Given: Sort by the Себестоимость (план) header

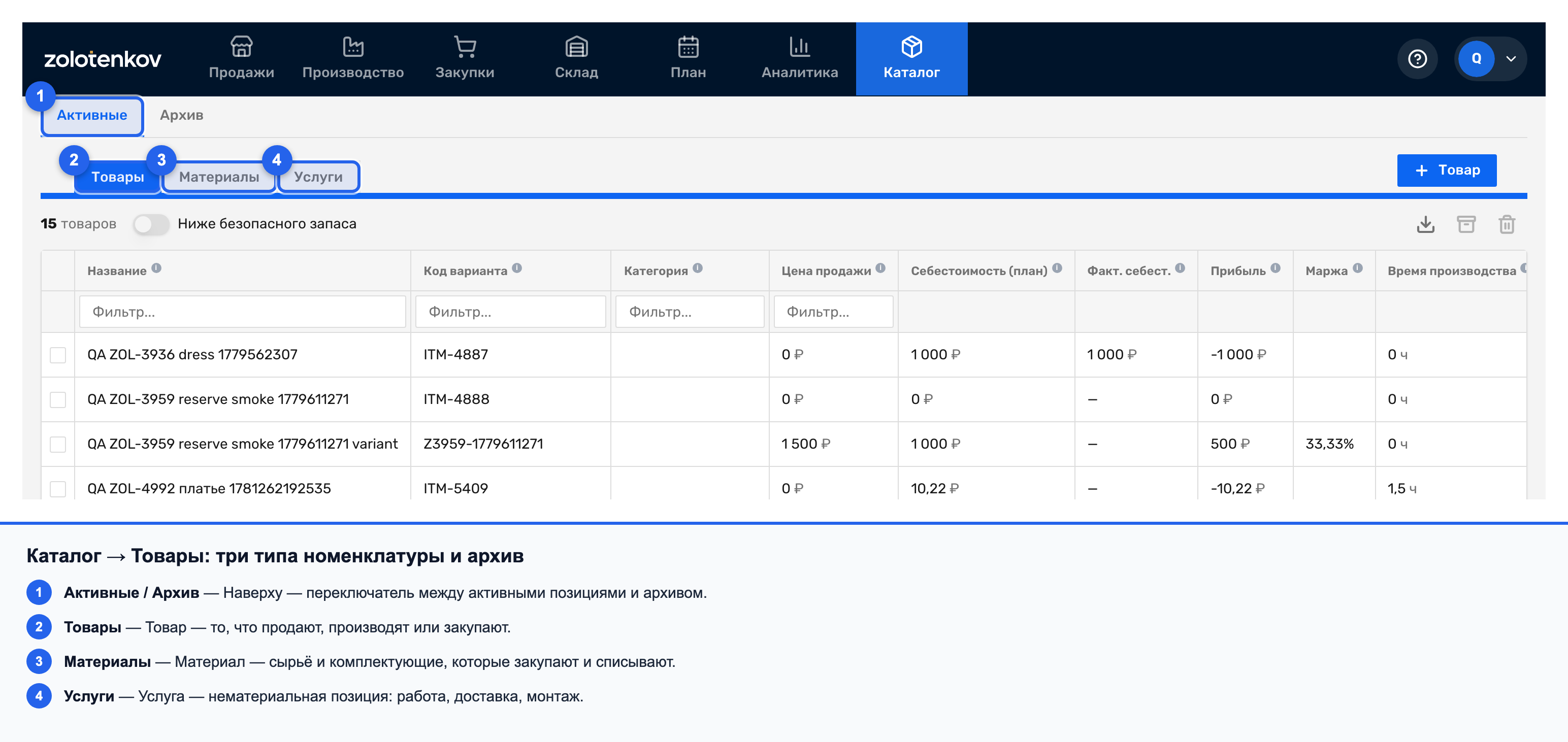Looking at the screenshot, I should [x=979, y=271].
